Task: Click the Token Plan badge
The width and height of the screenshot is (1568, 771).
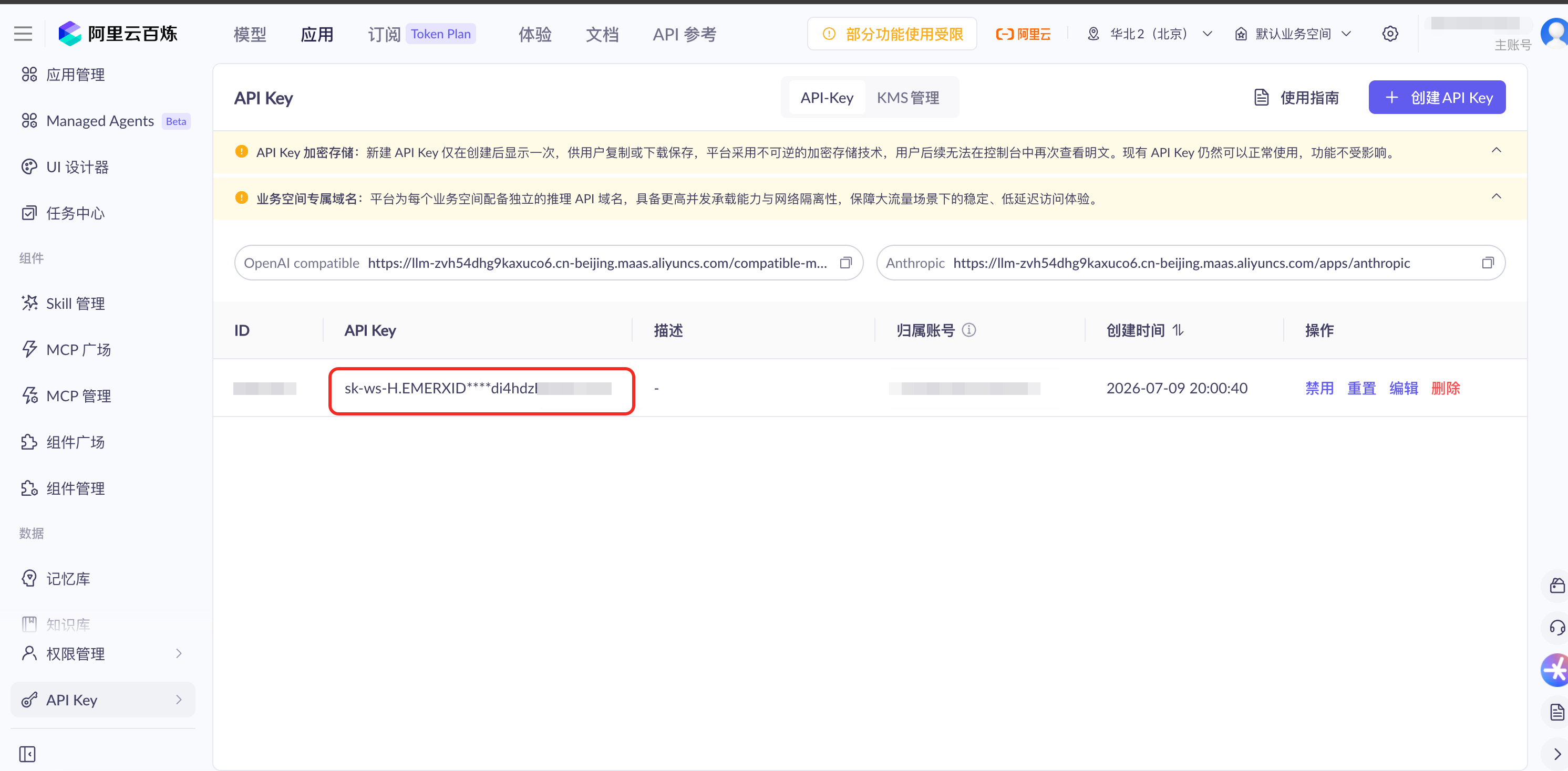Action: coord(441,34)
